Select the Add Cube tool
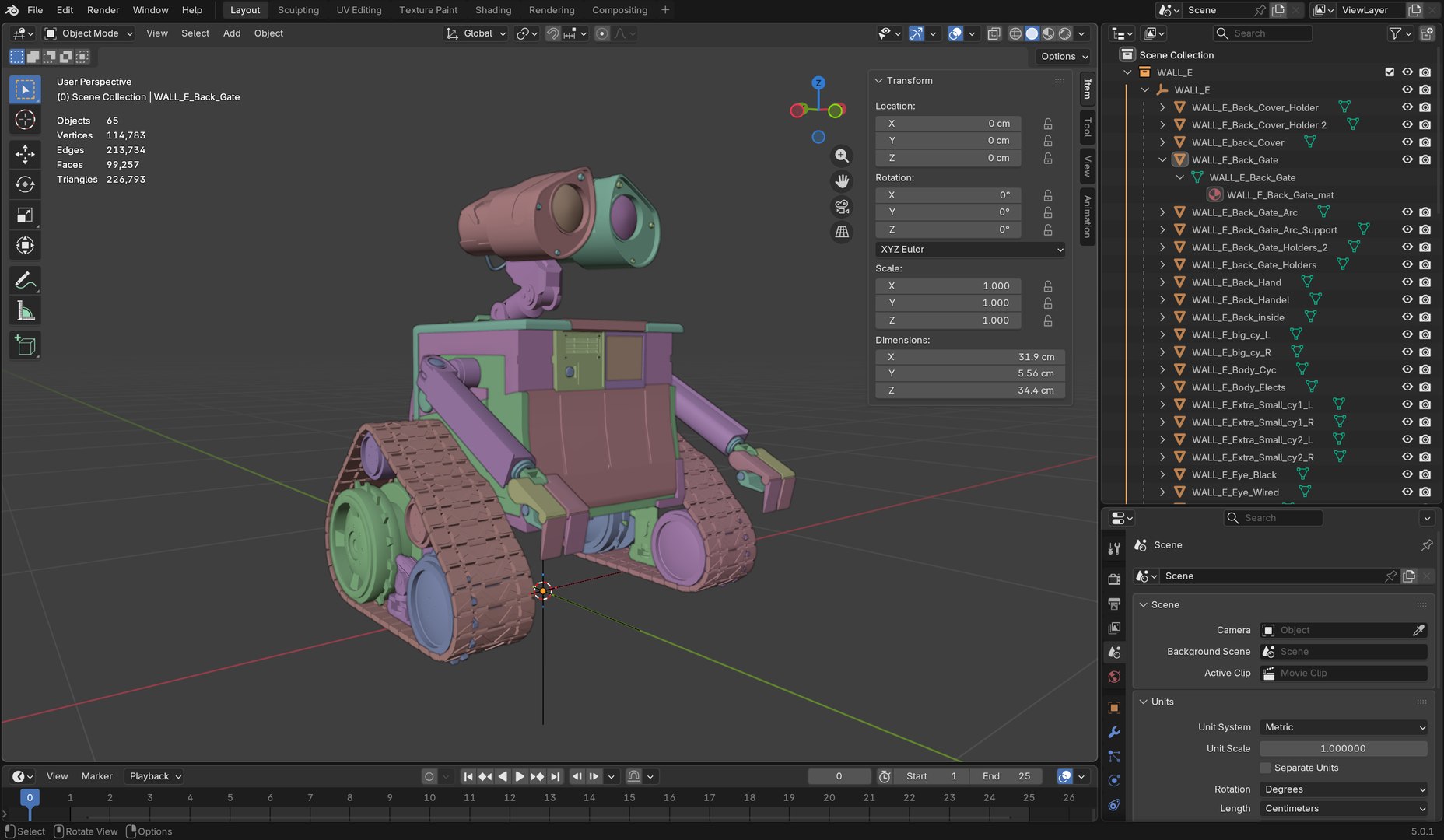Image resolution: width=1444 pixels, height=840 pixels. [25, 345]
